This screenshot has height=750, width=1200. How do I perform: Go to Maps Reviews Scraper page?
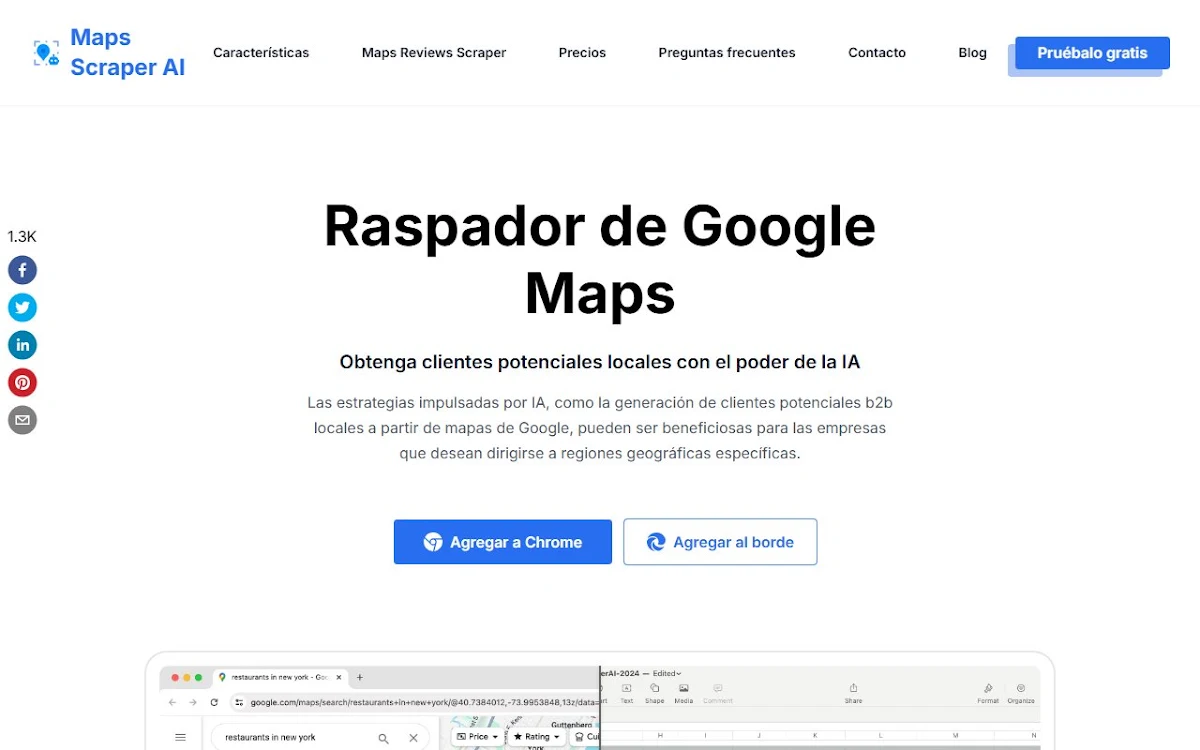[x=434, y=53]
